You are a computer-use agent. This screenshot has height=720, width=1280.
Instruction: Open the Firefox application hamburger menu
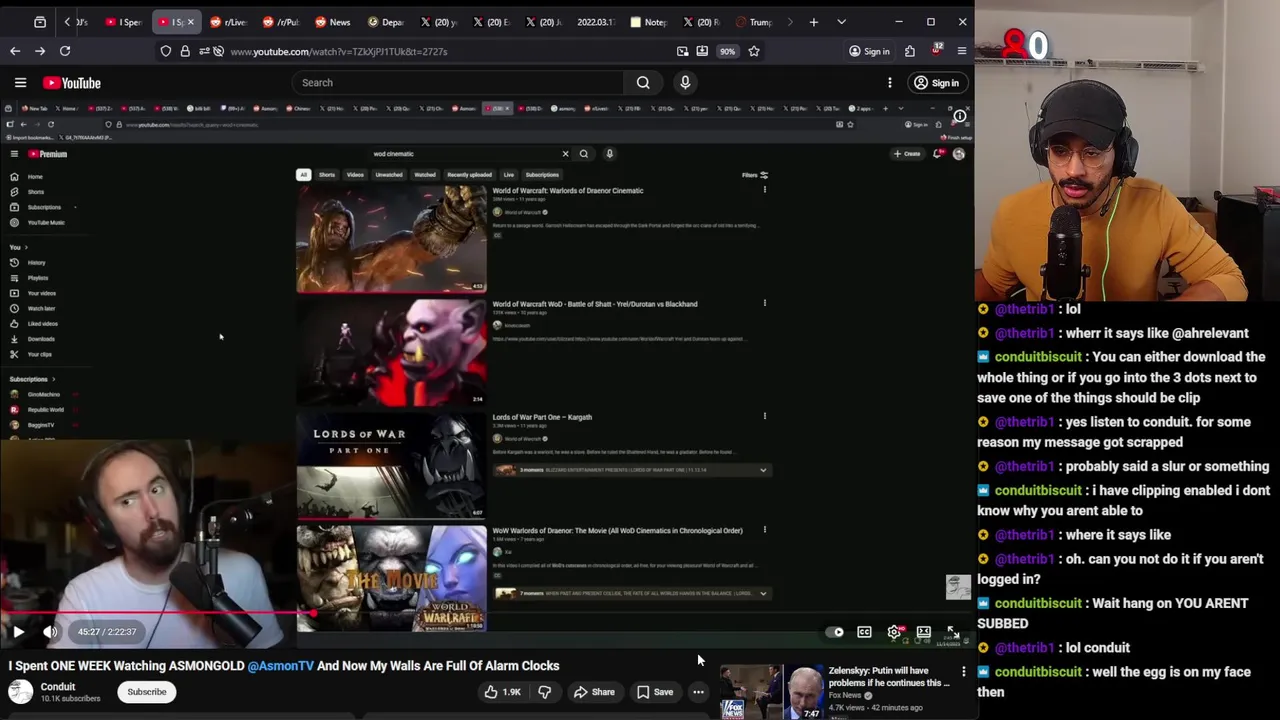[x=962, y=51]
